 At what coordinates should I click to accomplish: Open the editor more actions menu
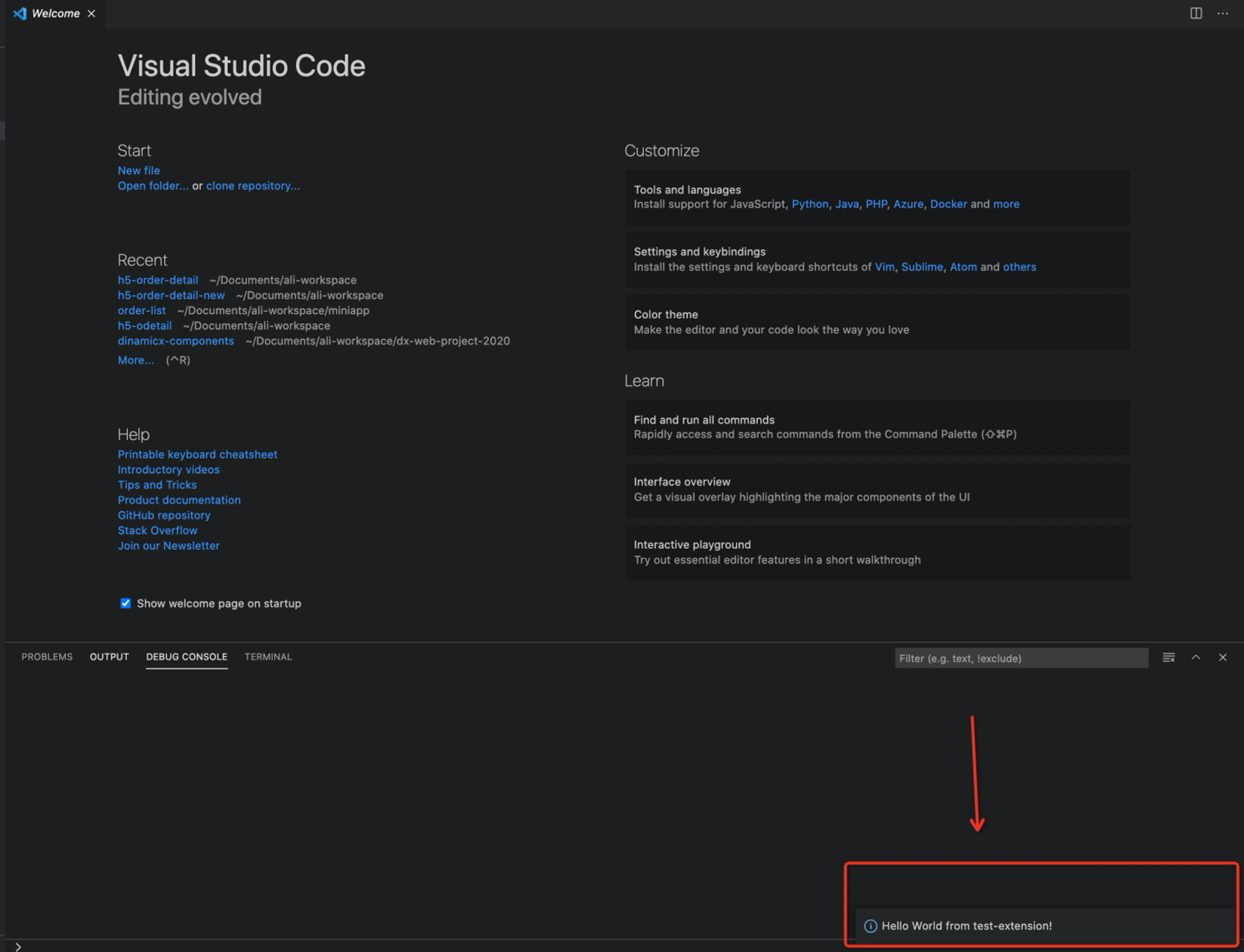(x=1222, y=13)
